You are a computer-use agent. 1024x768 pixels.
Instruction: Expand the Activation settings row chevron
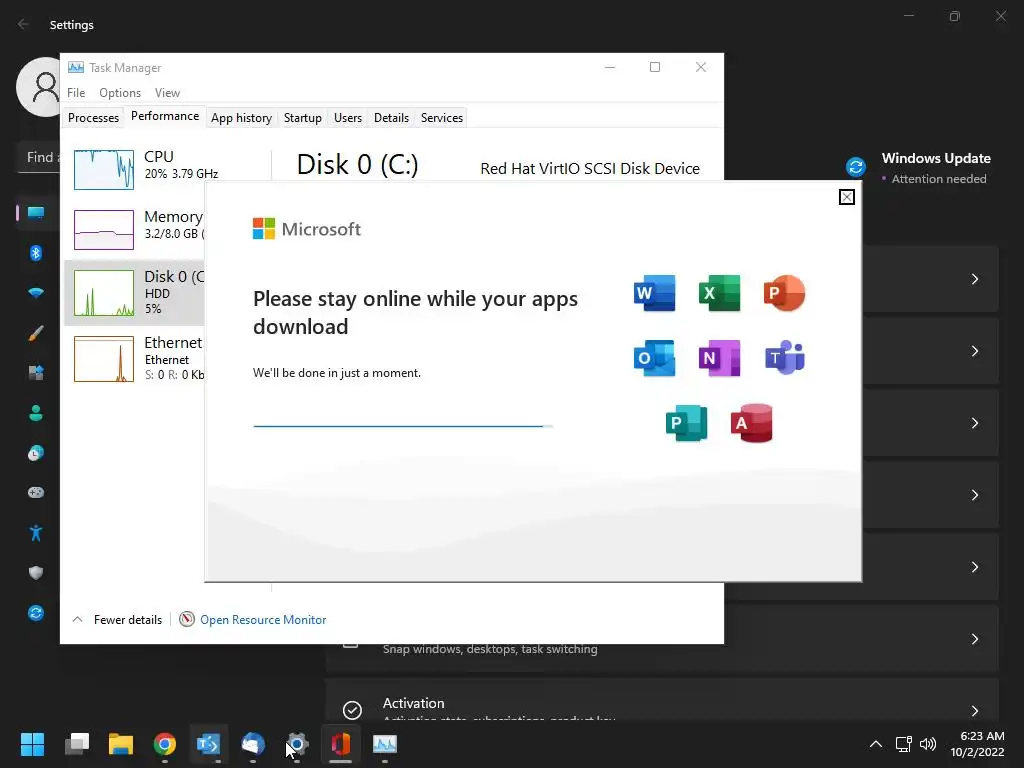coord(974,711)
